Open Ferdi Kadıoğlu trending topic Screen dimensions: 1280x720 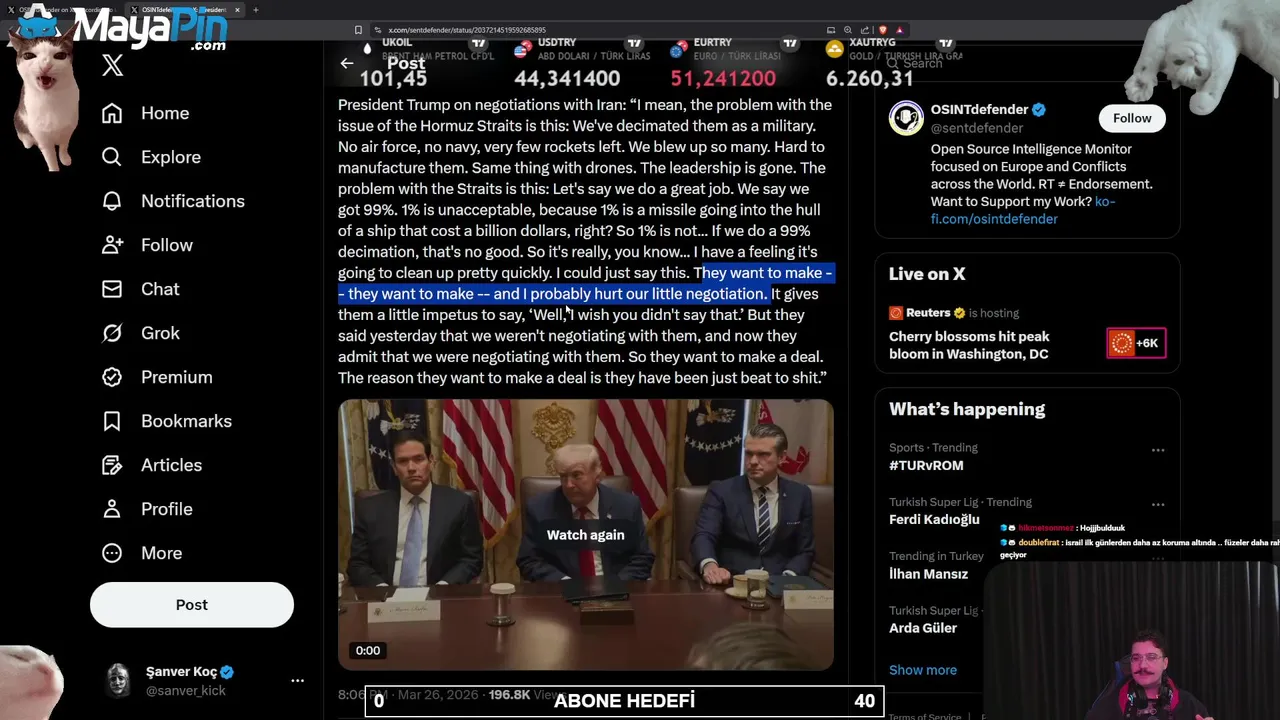click(934, 519)
